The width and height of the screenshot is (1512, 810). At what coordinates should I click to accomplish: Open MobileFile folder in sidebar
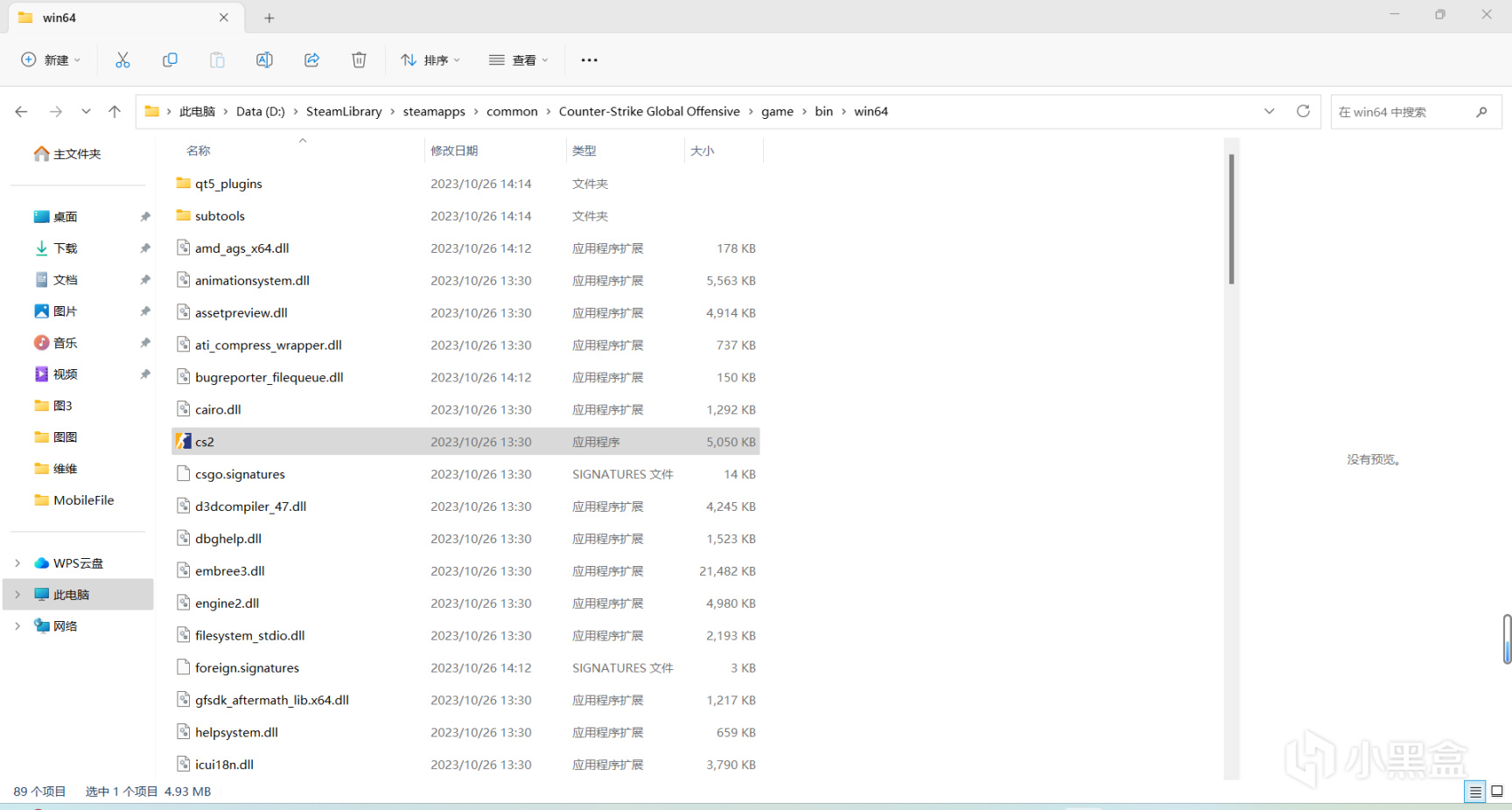(x=74, y=500)
